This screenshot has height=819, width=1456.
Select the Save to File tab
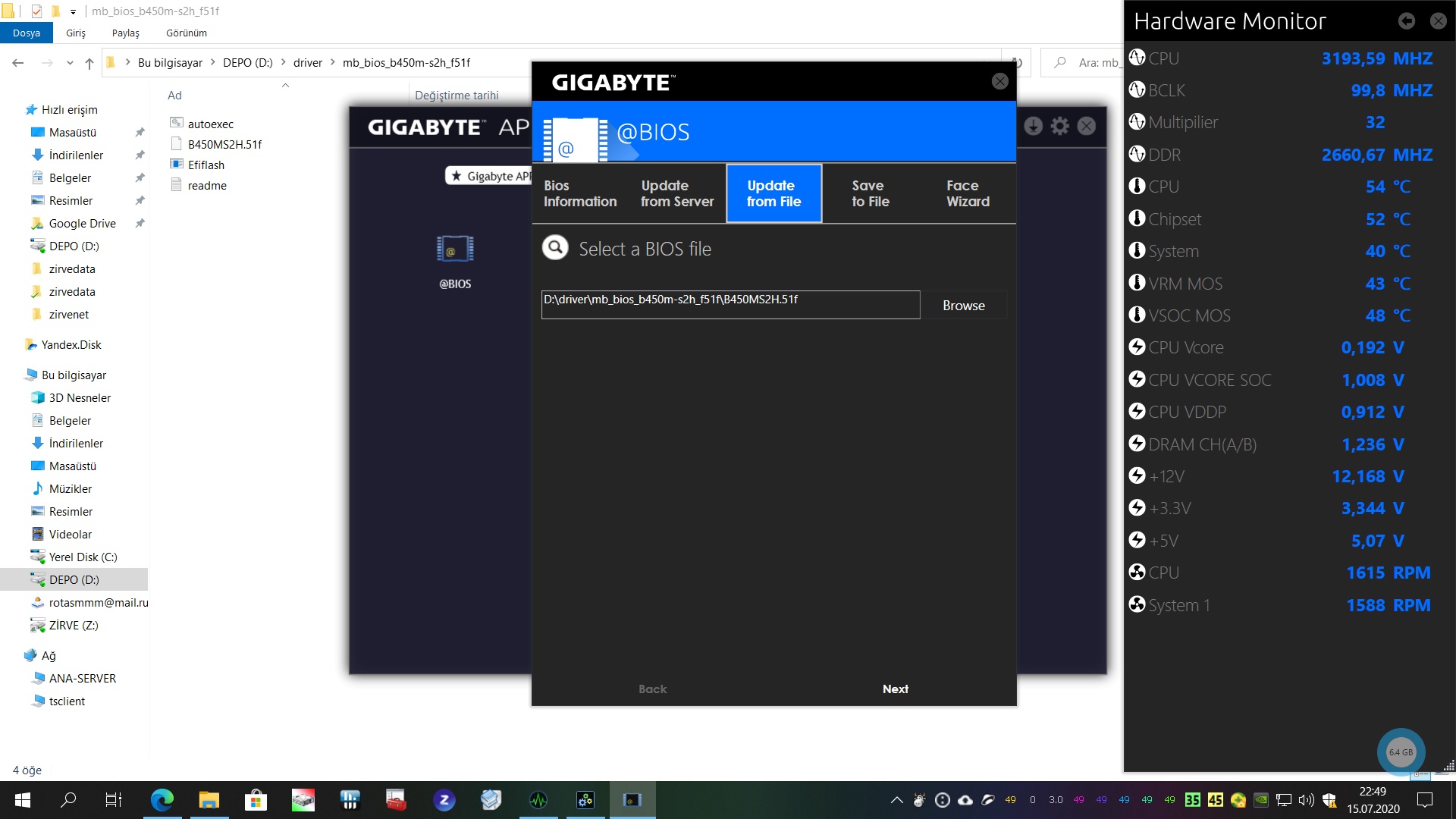click(x=870, y=193)
